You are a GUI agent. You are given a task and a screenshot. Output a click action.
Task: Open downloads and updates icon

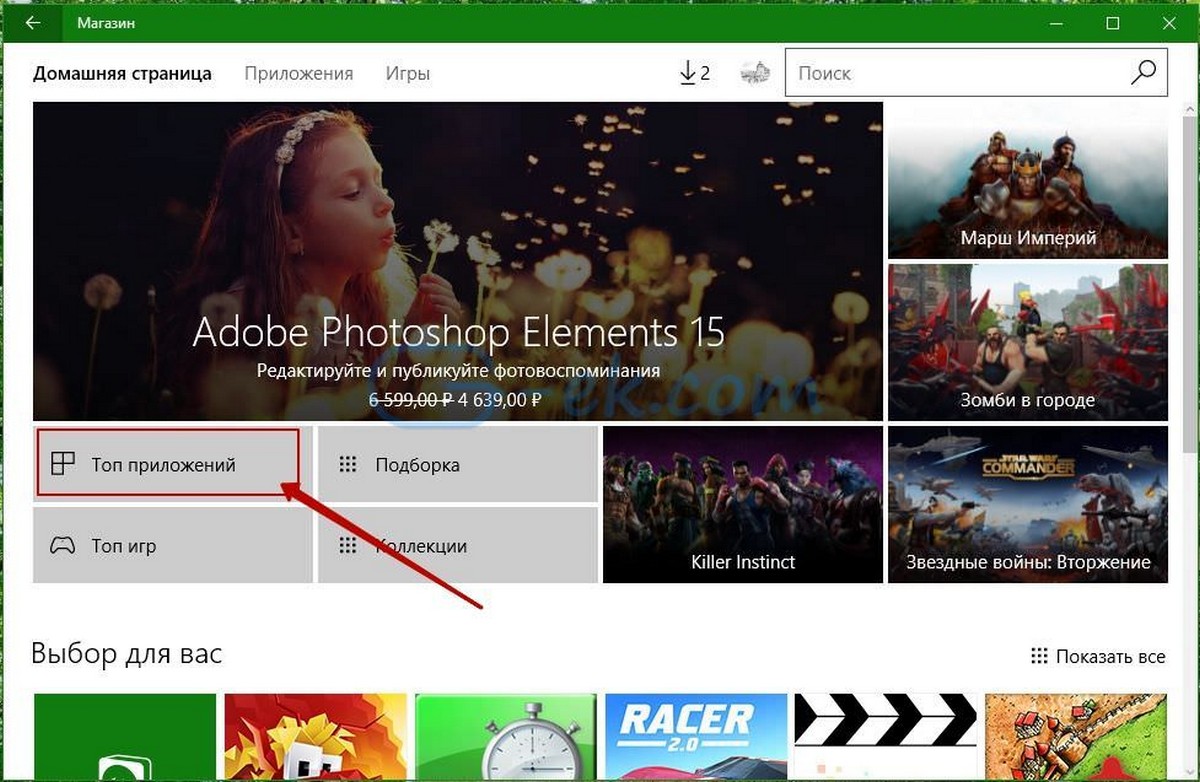(x=694, y=73)
